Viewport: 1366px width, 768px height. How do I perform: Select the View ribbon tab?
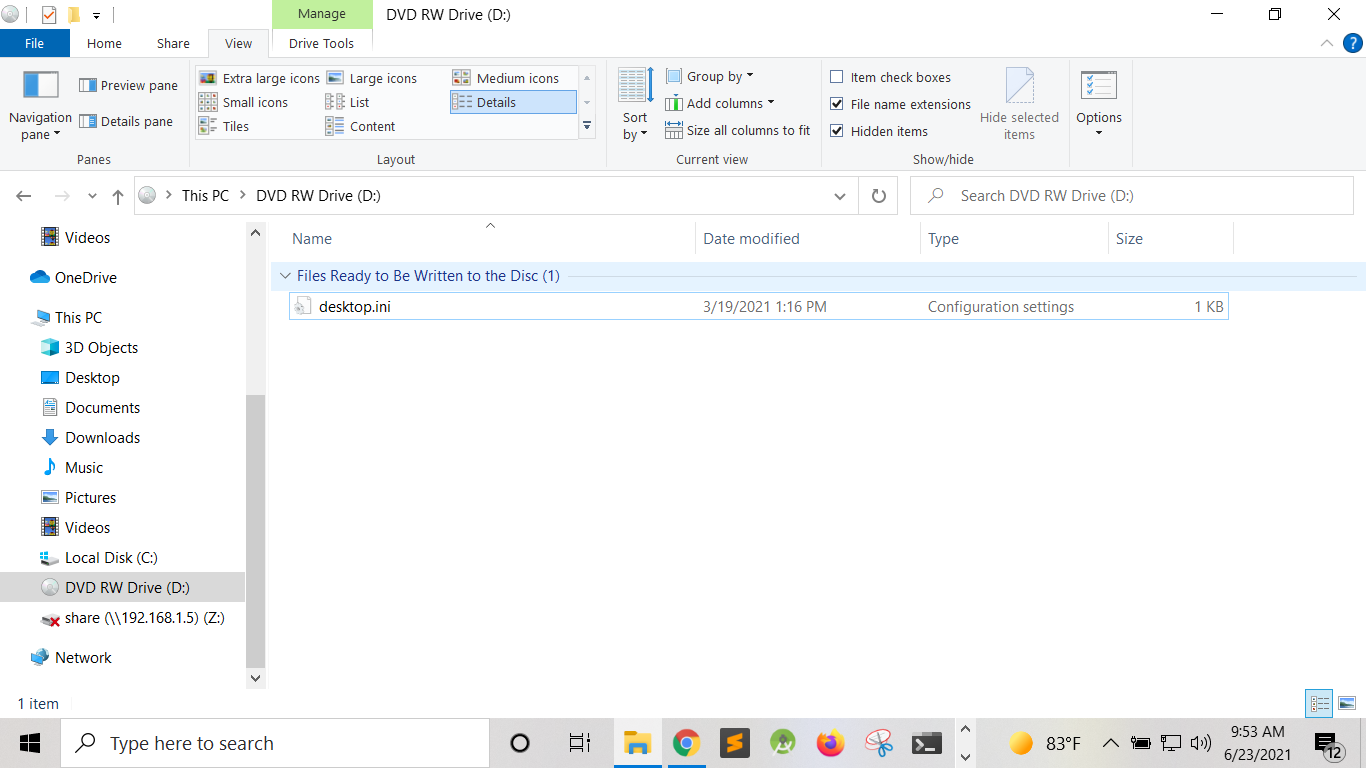pyautogui.click(x=239, y=43)
